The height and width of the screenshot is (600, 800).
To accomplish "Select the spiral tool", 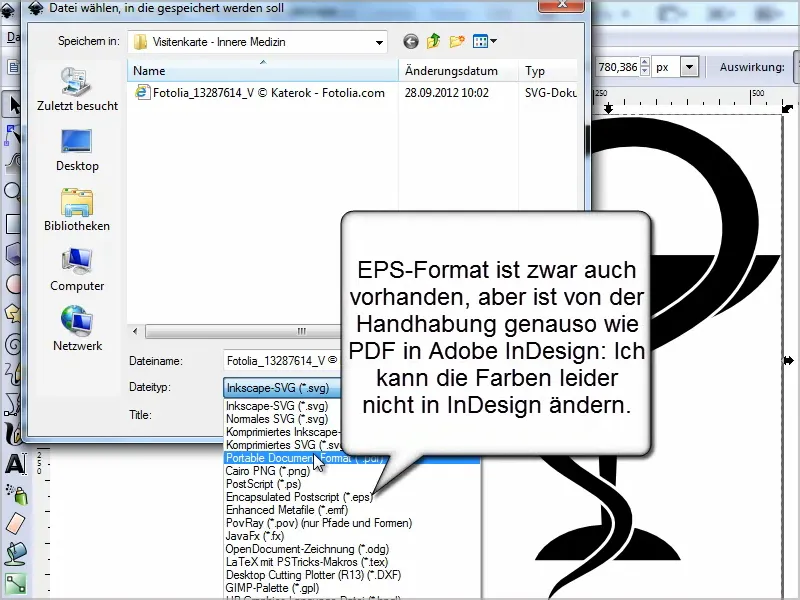I will coord(12,344).
